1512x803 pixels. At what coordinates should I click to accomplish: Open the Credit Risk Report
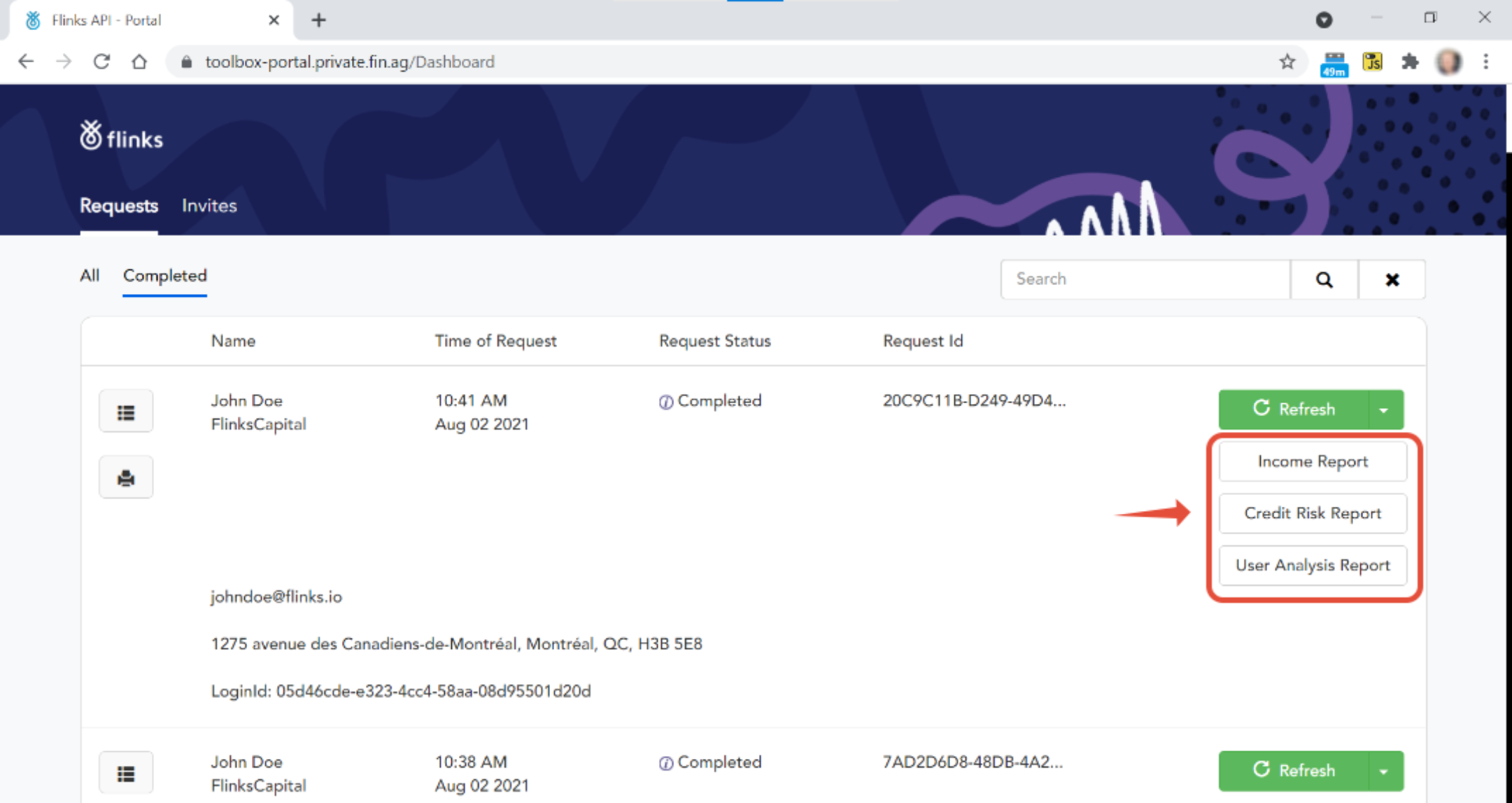coord(1312,513)
